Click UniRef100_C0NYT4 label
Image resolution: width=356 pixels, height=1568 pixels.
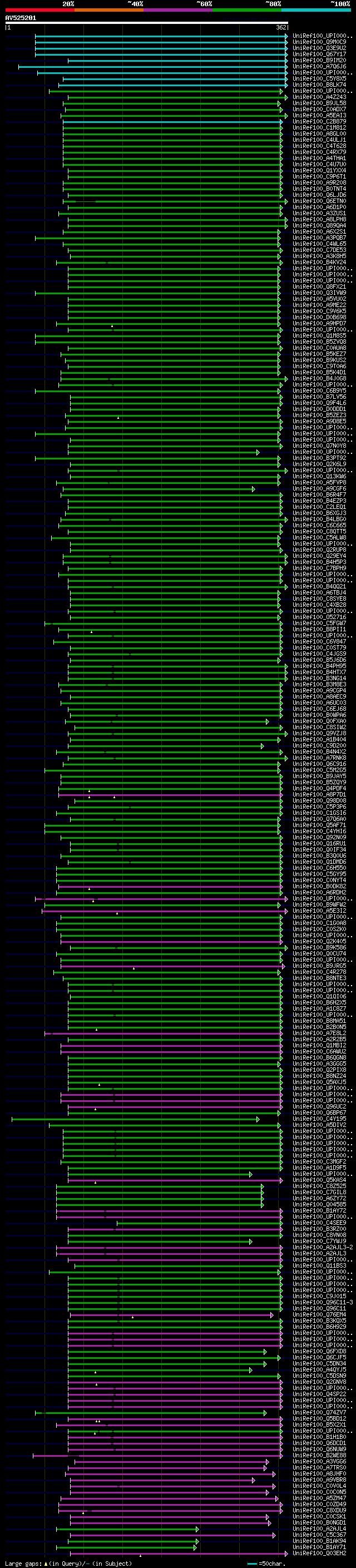(x=319, y=880)
